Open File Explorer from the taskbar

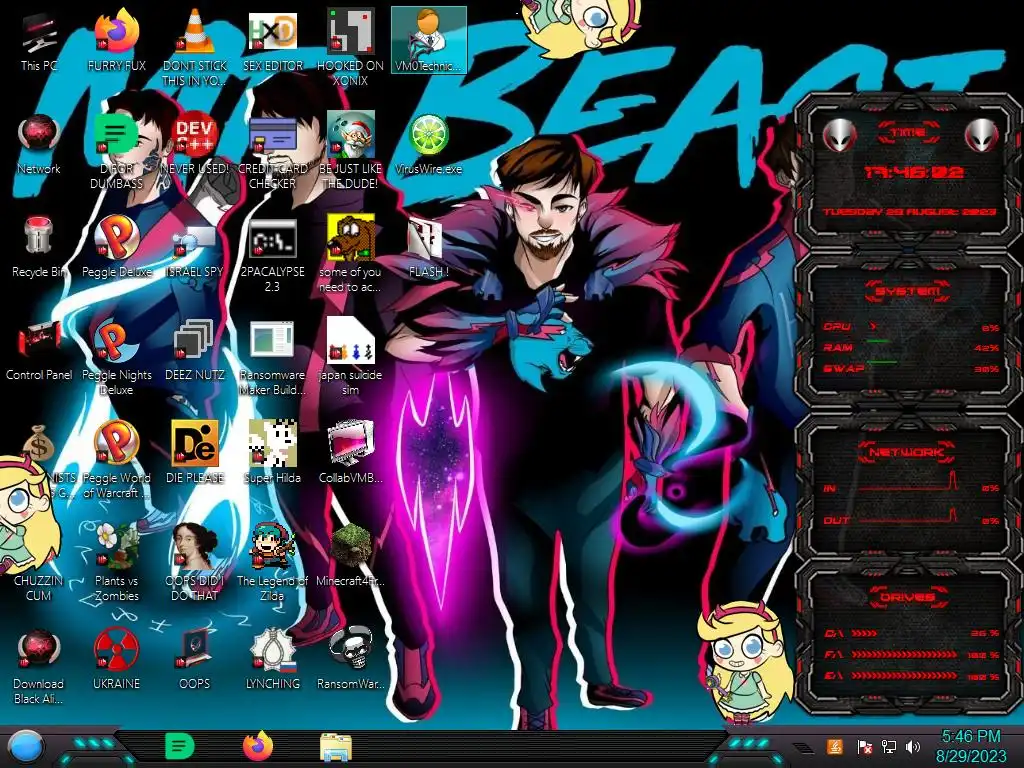pyautogui.click(x=336, y=747)
